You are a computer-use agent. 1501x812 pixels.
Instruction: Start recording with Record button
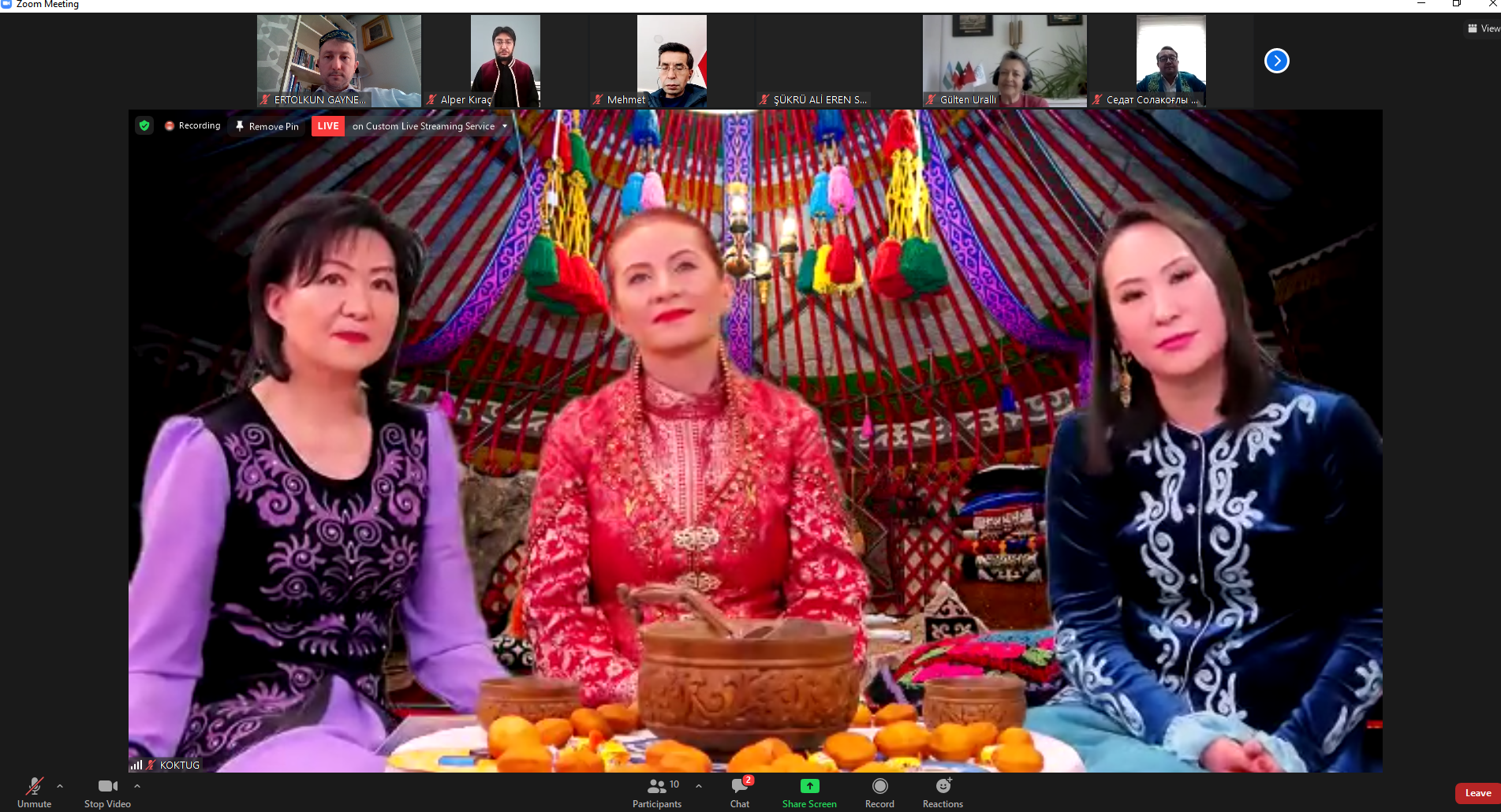pos(879,786)
